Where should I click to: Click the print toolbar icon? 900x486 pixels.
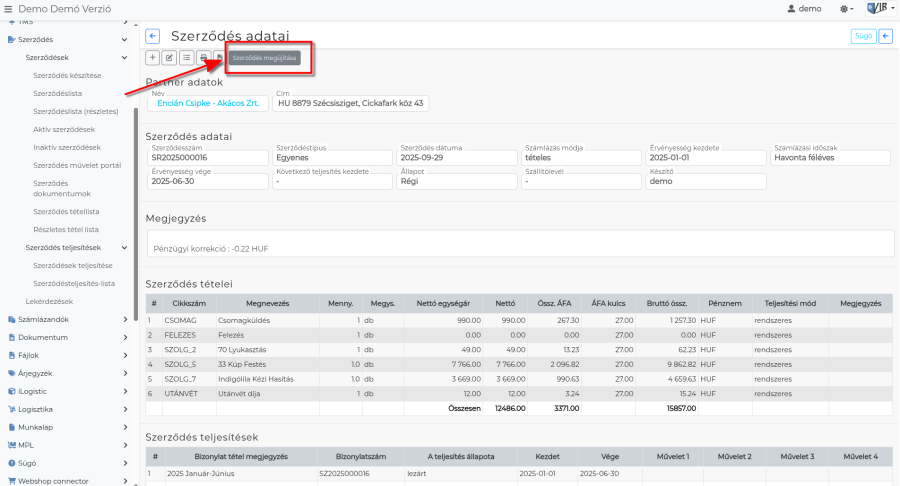[x=204, y=58]
